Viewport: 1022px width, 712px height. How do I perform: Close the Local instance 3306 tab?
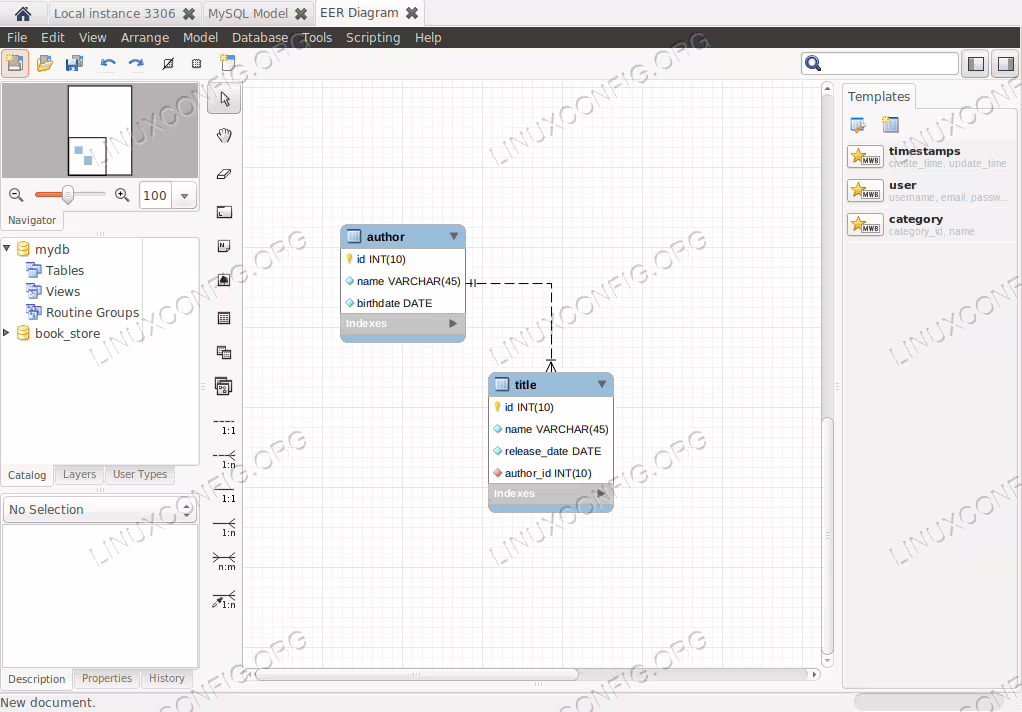(188, 14)
